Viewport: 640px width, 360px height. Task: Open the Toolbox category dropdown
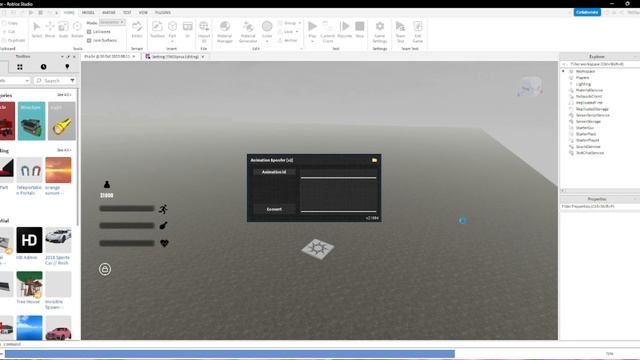tap(15, 80)
